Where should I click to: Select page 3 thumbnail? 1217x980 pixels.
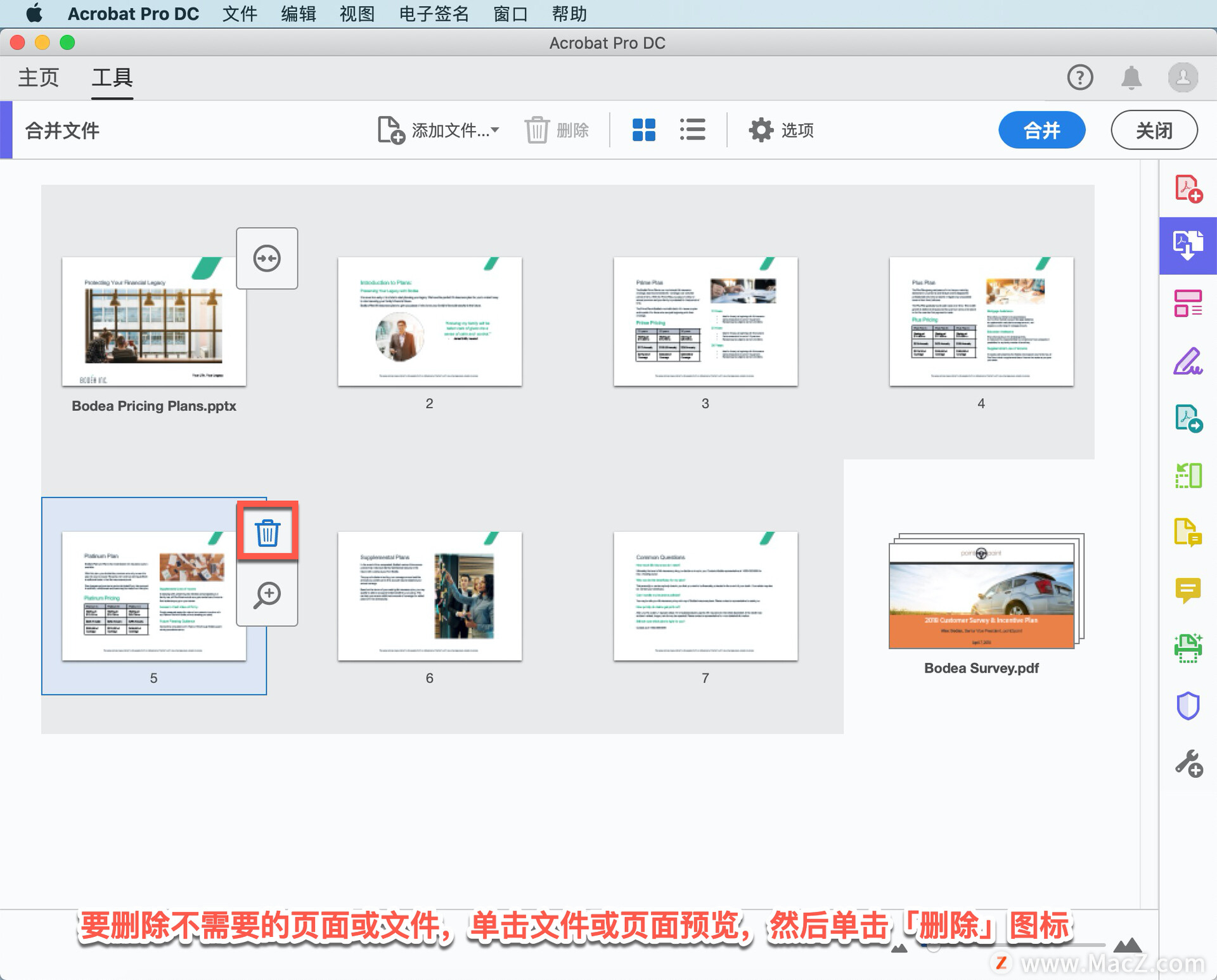[705, 321]
